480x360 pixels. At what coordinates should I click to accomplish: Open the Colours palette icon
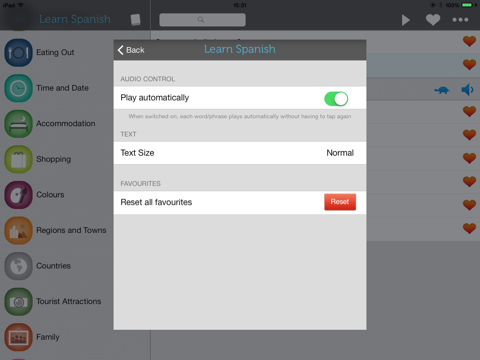coord(18,195)
